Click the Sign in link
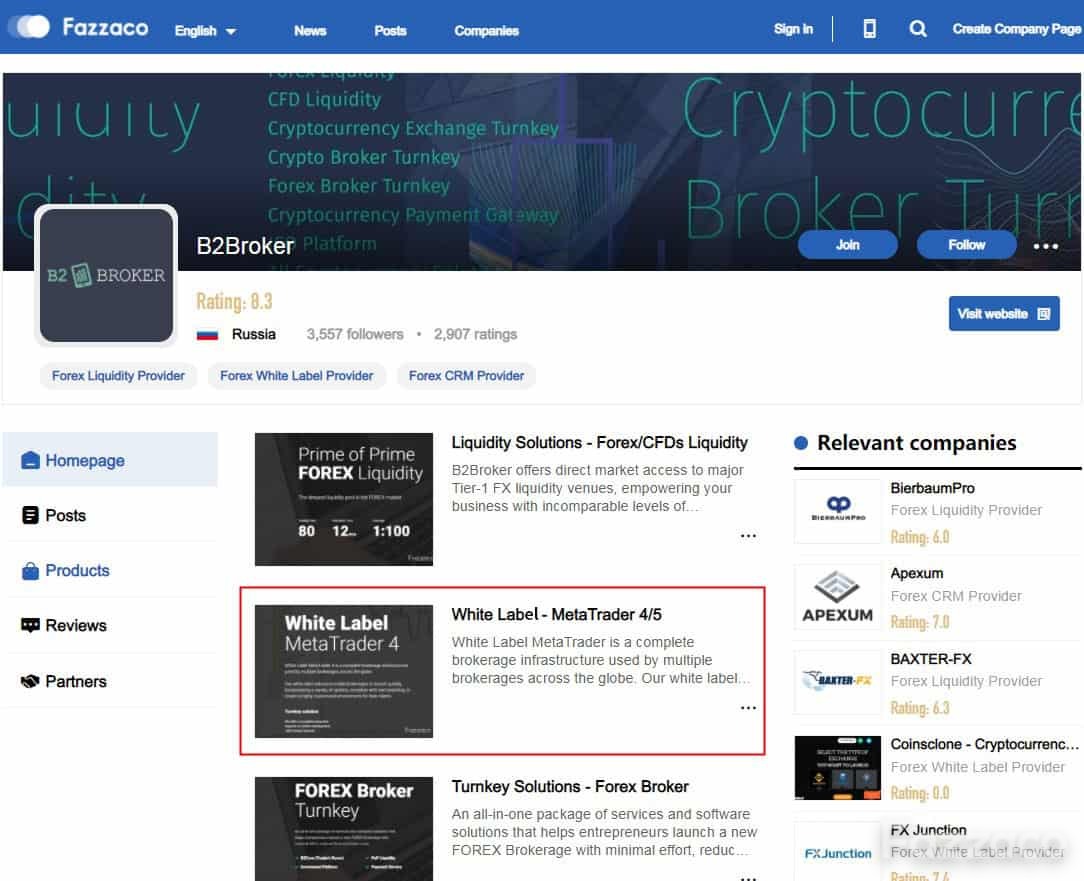Image resolution: width=1084 pixels, height=881 pixels. [793, 29]
